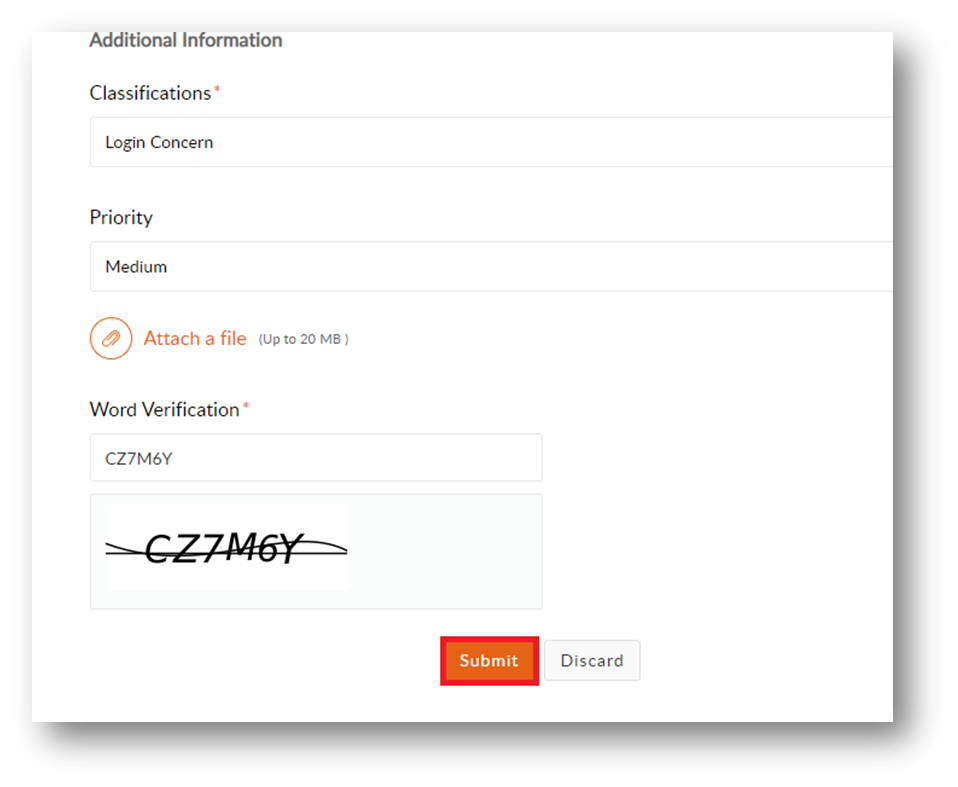This screenshot has height=787, width=958.
Task: Click the distorted CZ7M6Y captcha image
Action: pyautogui.click(x=226, y=547)
